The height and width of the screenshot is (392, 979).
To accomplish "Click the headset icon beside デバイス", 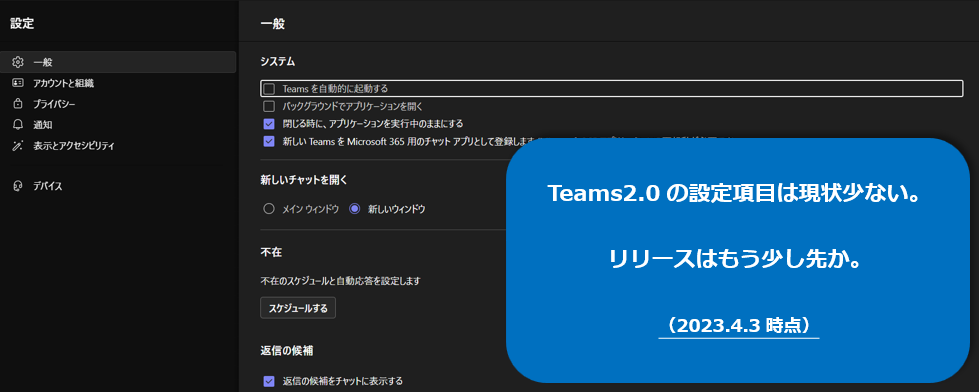I will click(17, 186).
